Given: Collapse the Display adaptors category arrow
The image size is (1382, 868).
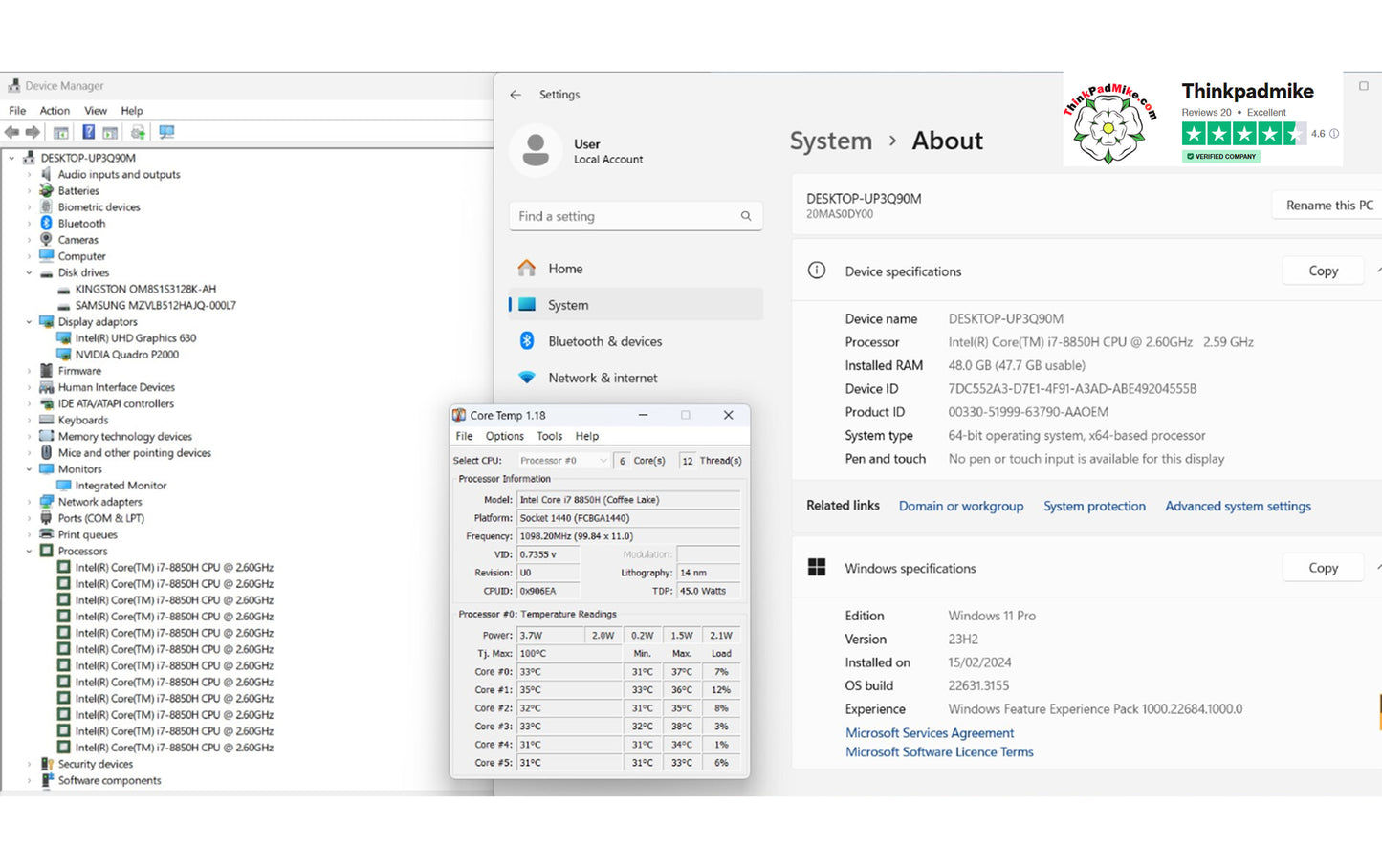Looking at the screenshot, I should pyautogui.click(x=29, y=321).
